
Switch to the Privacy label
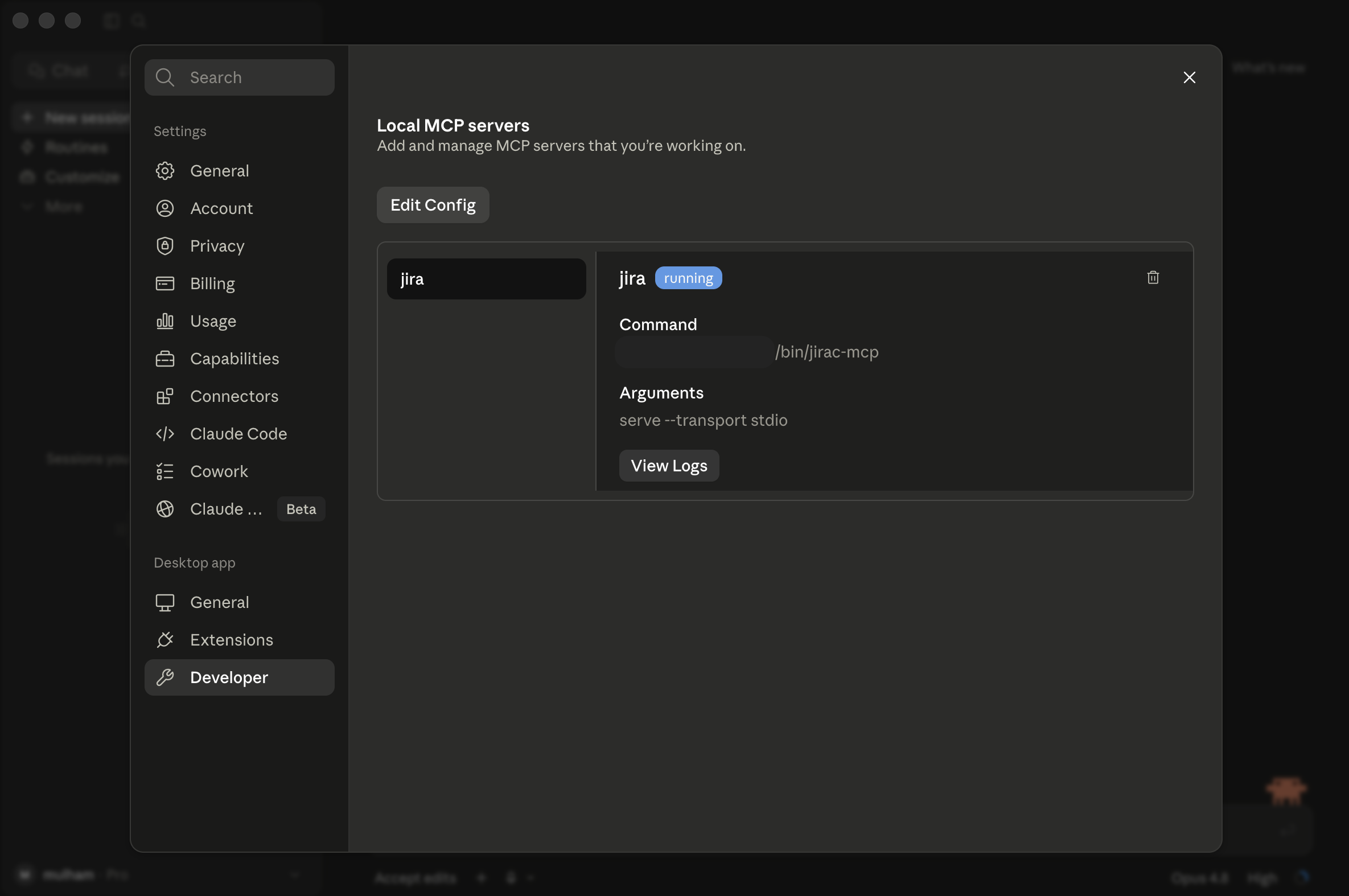tap(217, 246)
